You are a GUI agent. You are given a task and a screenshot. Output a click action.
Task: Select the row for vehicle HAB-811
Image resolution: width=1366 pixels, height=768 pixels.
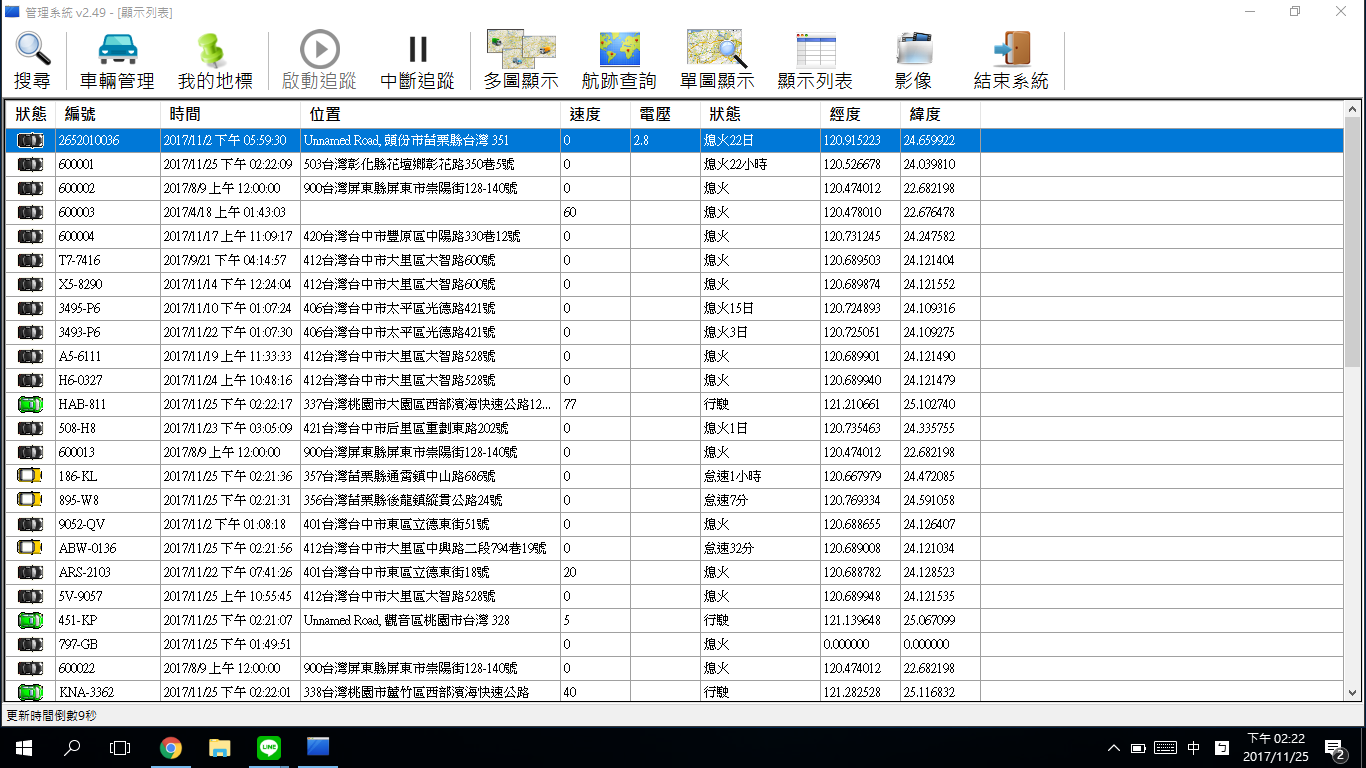pos(82,404)
